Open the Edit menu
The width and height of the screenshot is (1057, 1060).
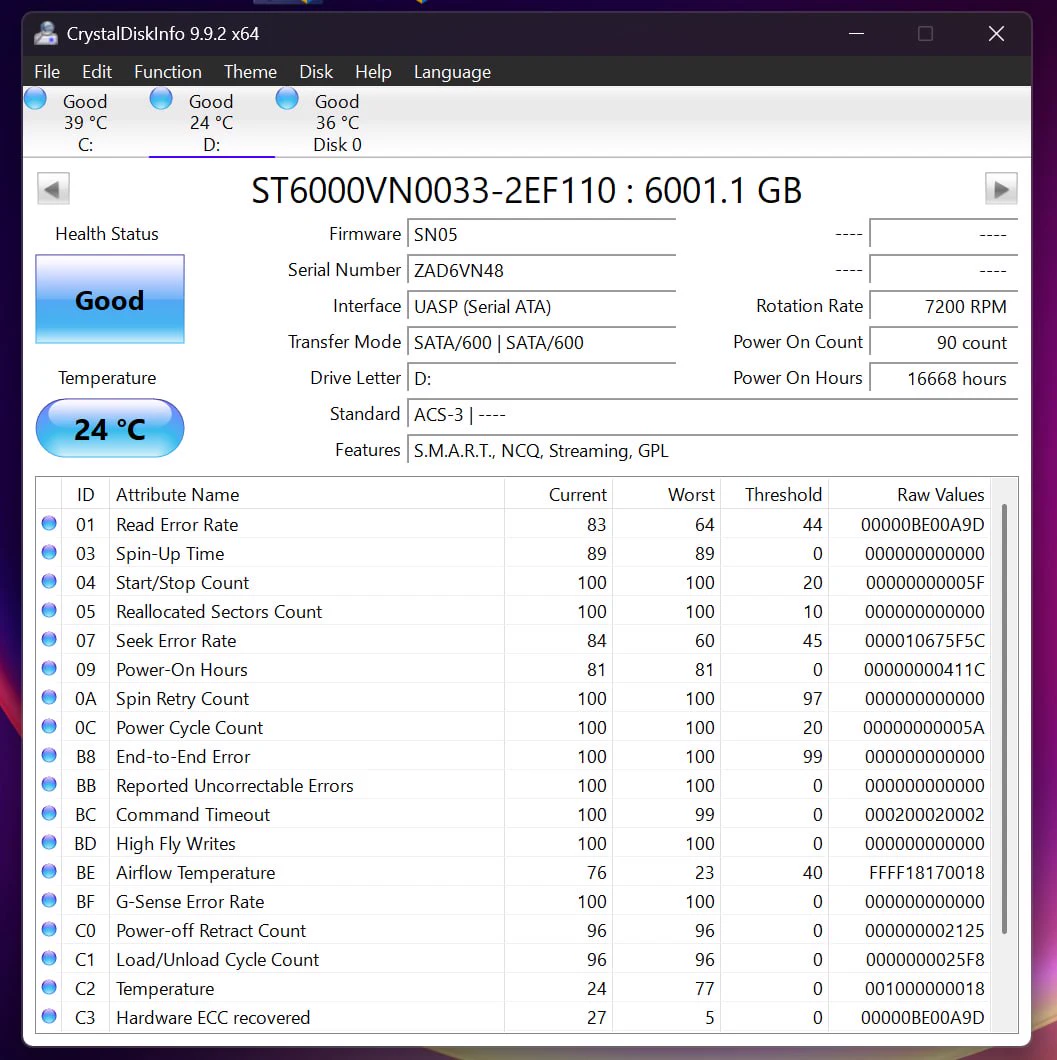(97, 72)
